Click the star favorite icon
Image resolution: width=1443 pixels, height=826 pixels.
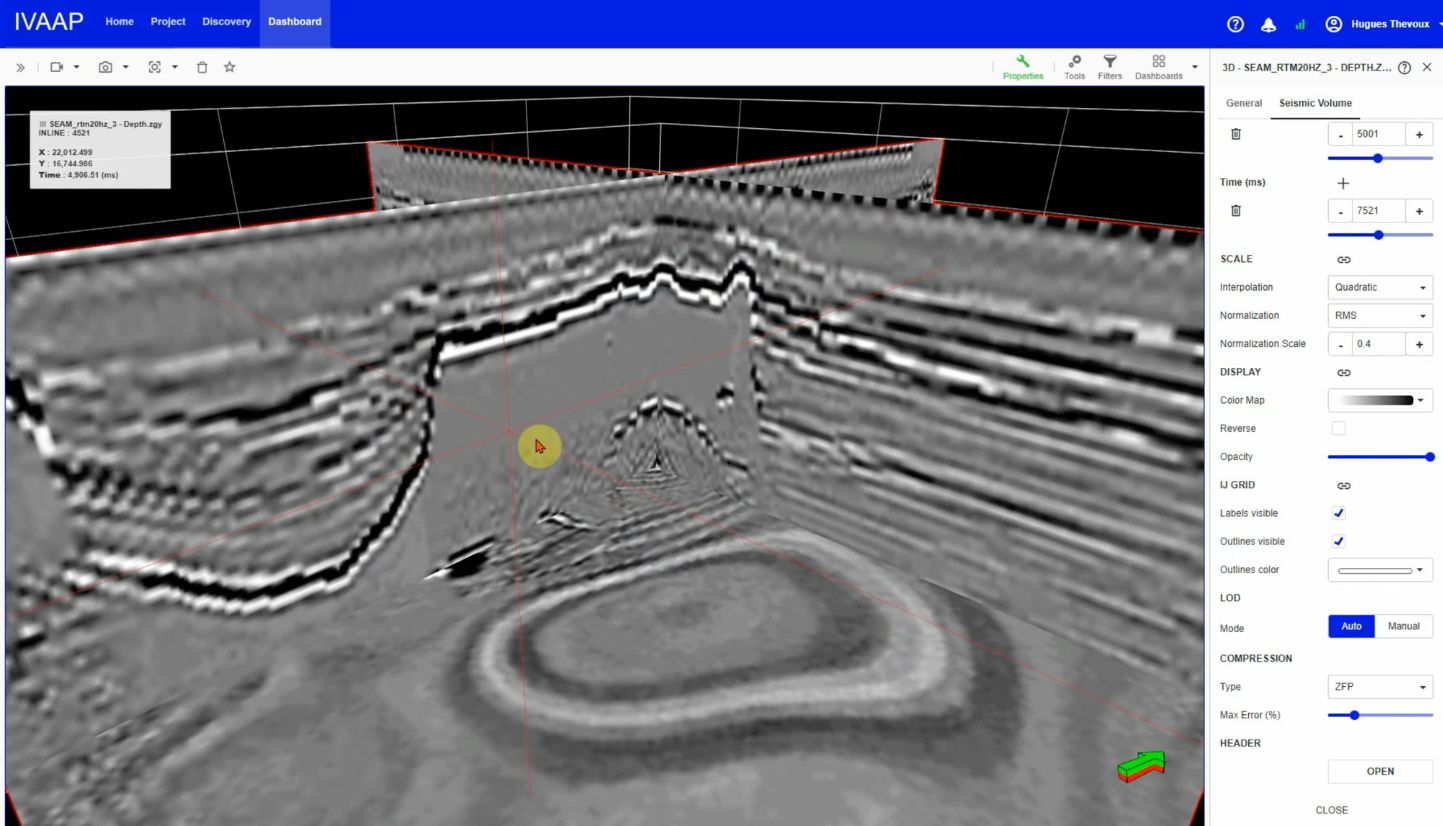[x=229, y=67]
